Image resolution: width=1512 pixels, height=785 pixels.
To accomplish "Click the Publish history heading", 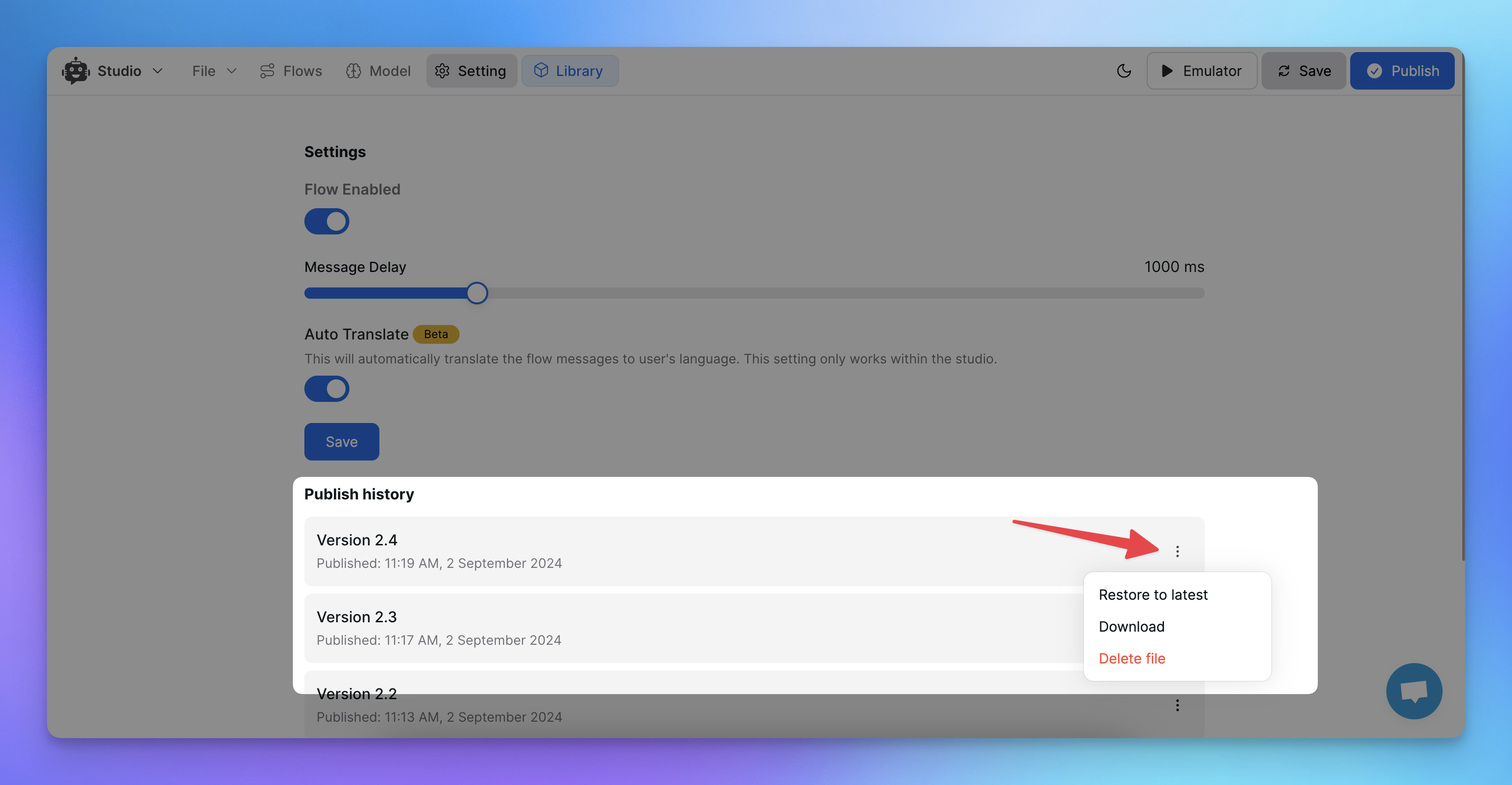I will click(x=359, y=494).
